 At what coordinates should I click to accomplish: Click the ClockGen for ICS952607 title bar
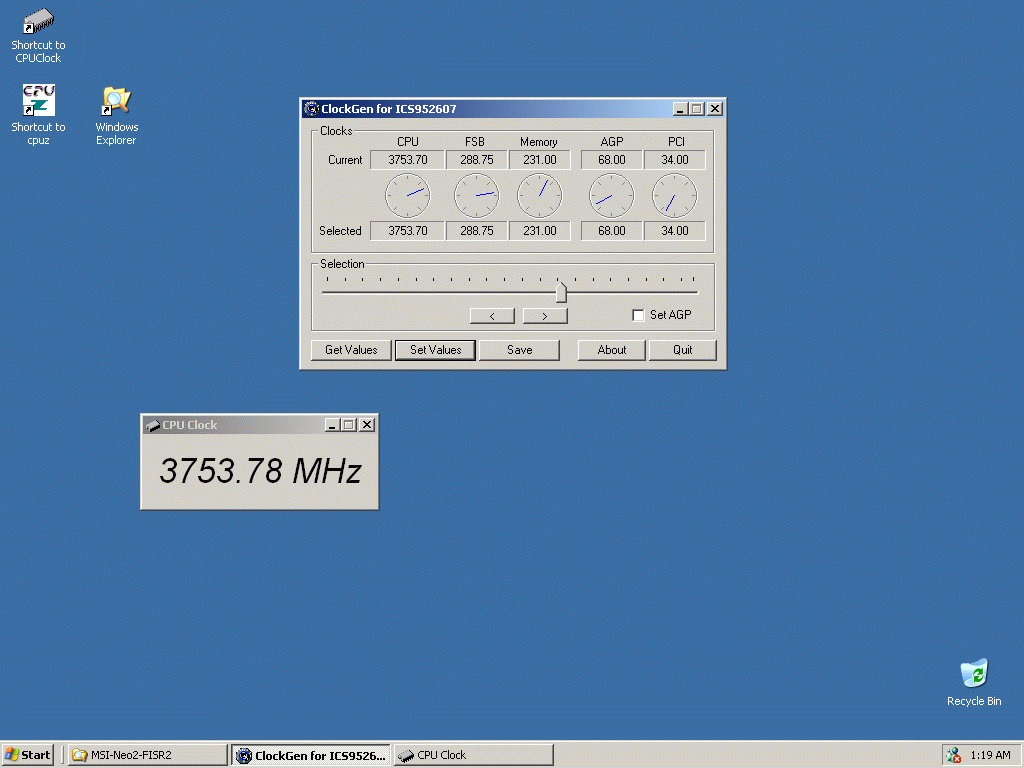pos(513,109)
